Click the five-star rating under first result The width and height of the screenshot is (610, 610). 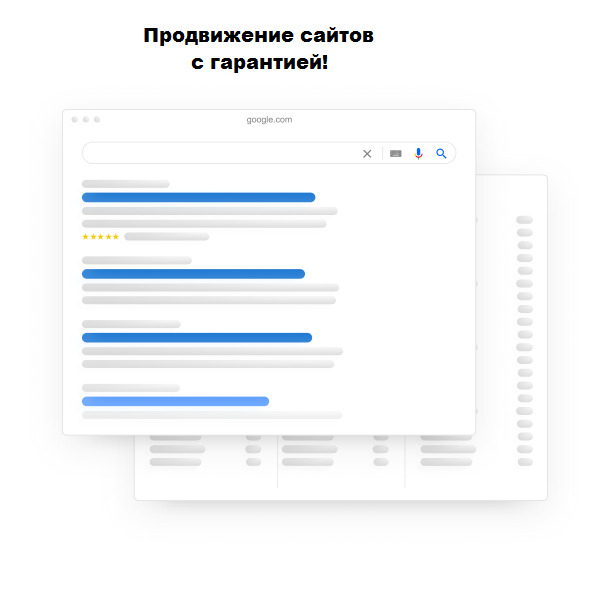pyautogui.click(x=100, y=237)
